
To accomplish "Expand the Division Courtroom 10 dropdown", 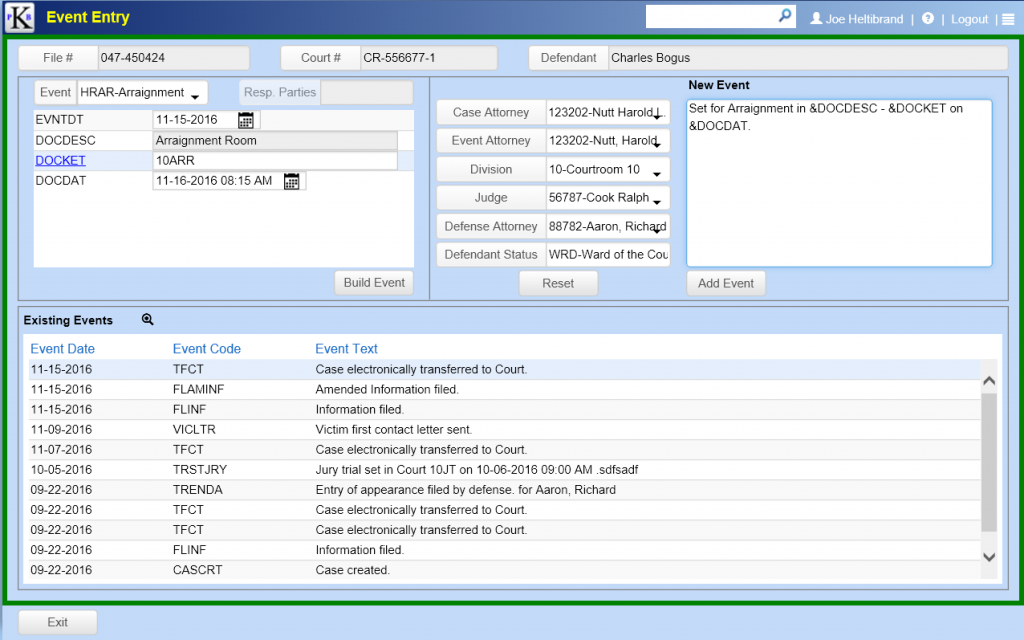I will [657, 173].
